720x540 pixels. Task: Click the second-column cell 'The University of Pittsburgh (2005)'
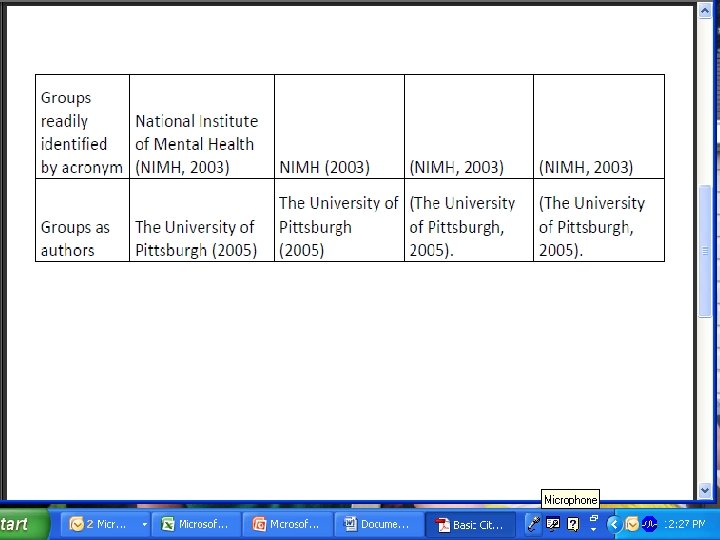coord(202,220)
